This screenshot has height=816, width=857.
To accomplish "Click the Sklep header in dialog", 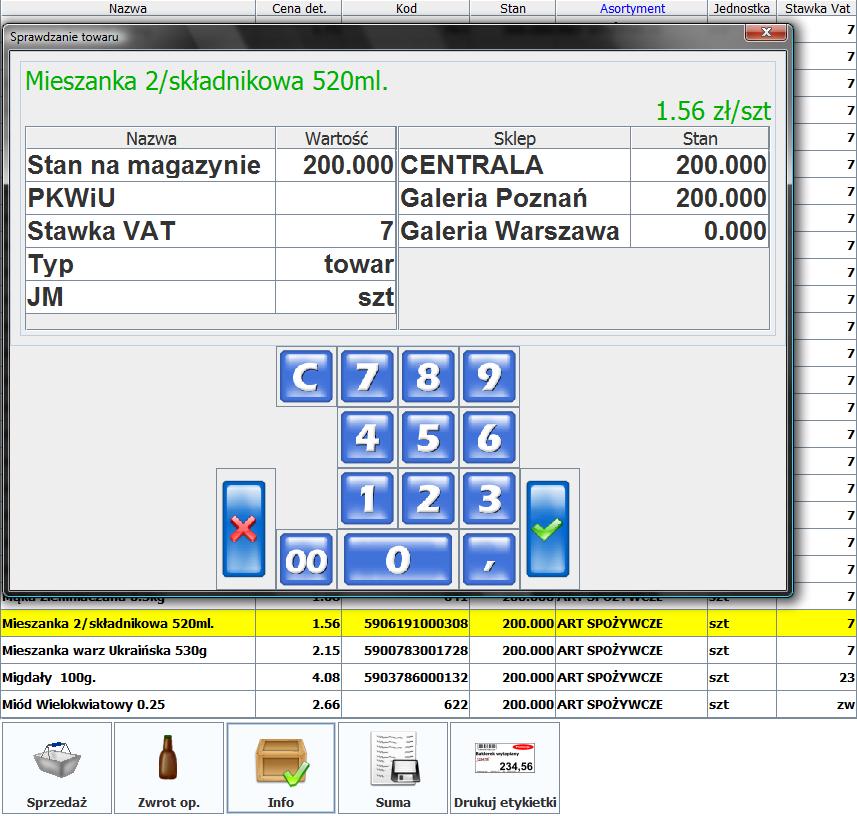I will click(514, 138).
